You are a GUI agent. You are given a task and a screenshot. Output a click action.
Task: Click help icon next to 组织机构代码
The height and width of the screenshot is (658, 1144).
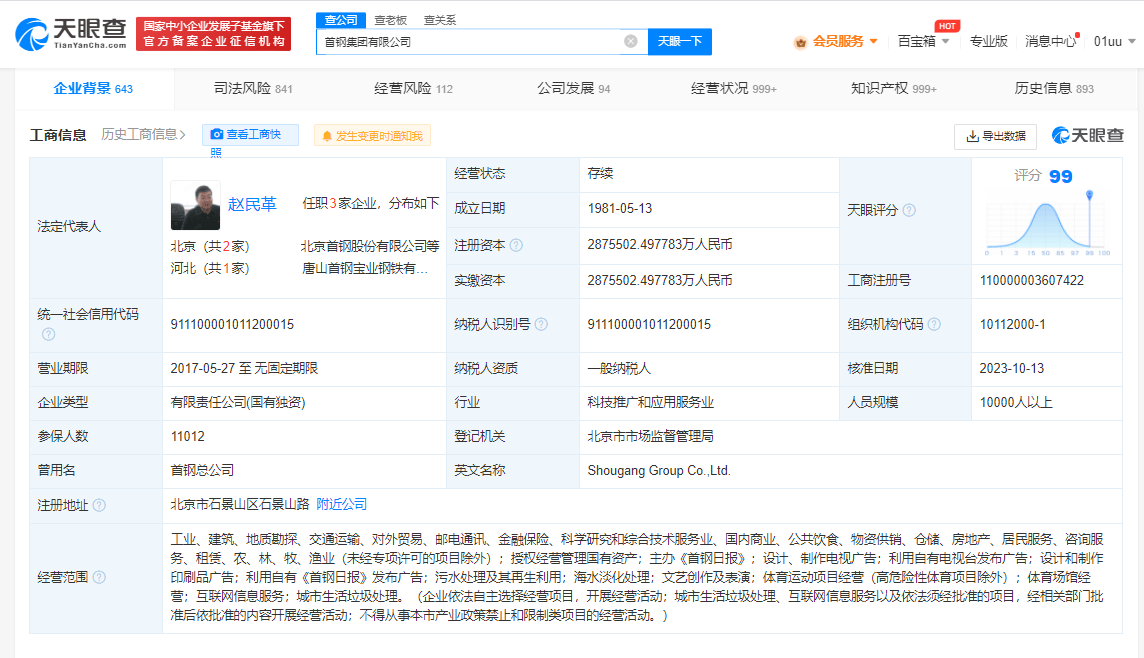pos(934,324)
